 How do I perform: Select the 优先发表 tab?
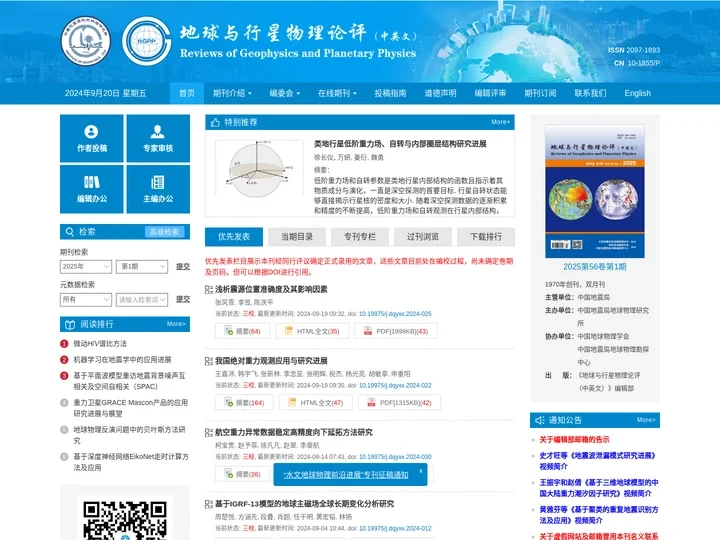pos(234,237)
